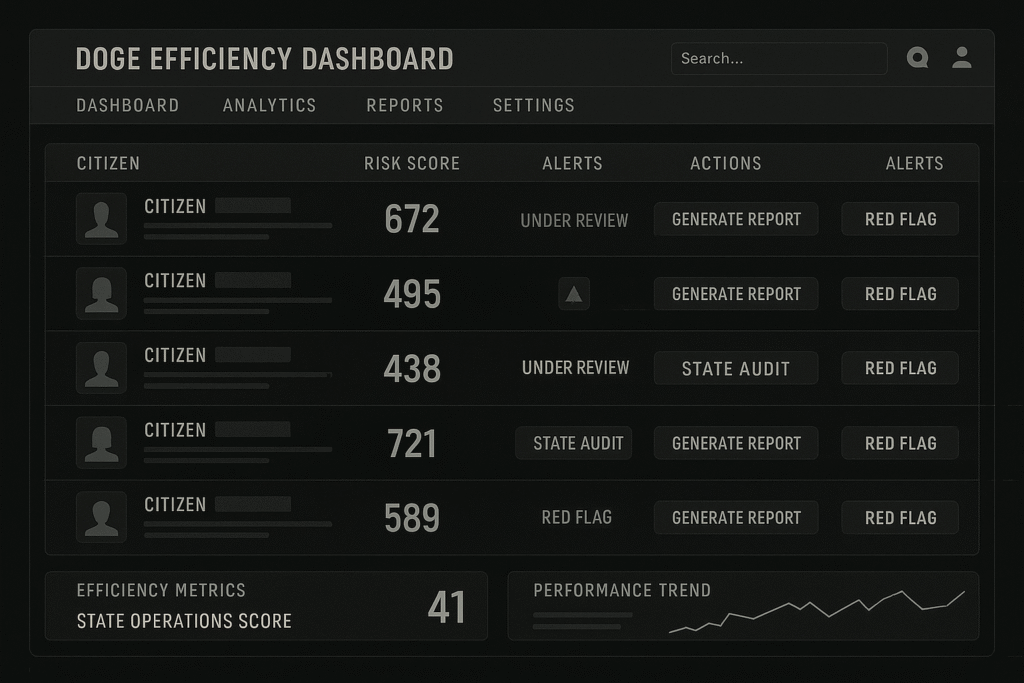Click Under Review status in 438 row
Viewport: 1024px width, 683px height.
(x=575, y=368)
